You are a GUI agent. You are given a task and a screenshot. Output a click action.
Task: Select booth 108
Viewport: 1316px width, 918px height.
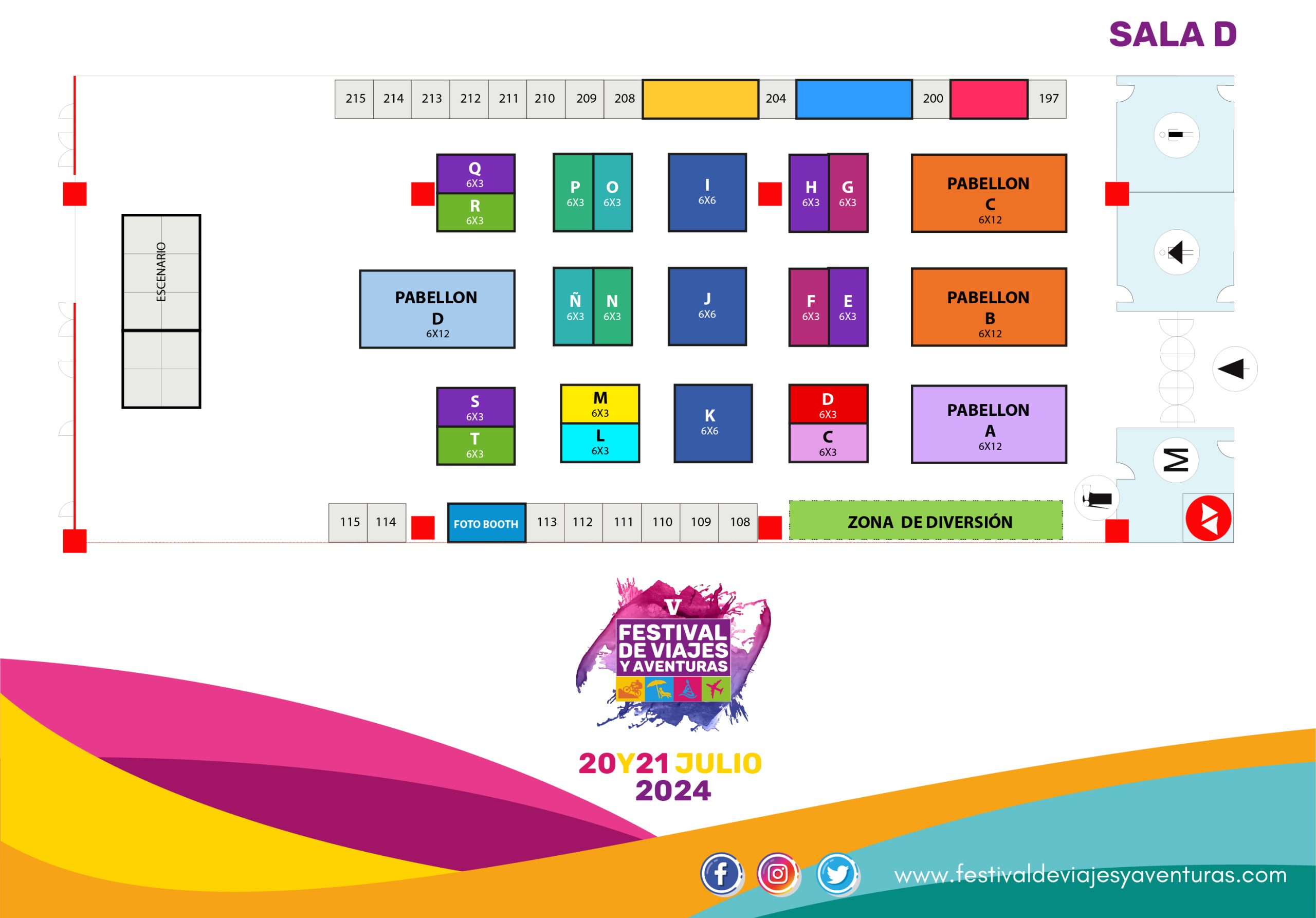pyautogui.click(x=738, y=523)
